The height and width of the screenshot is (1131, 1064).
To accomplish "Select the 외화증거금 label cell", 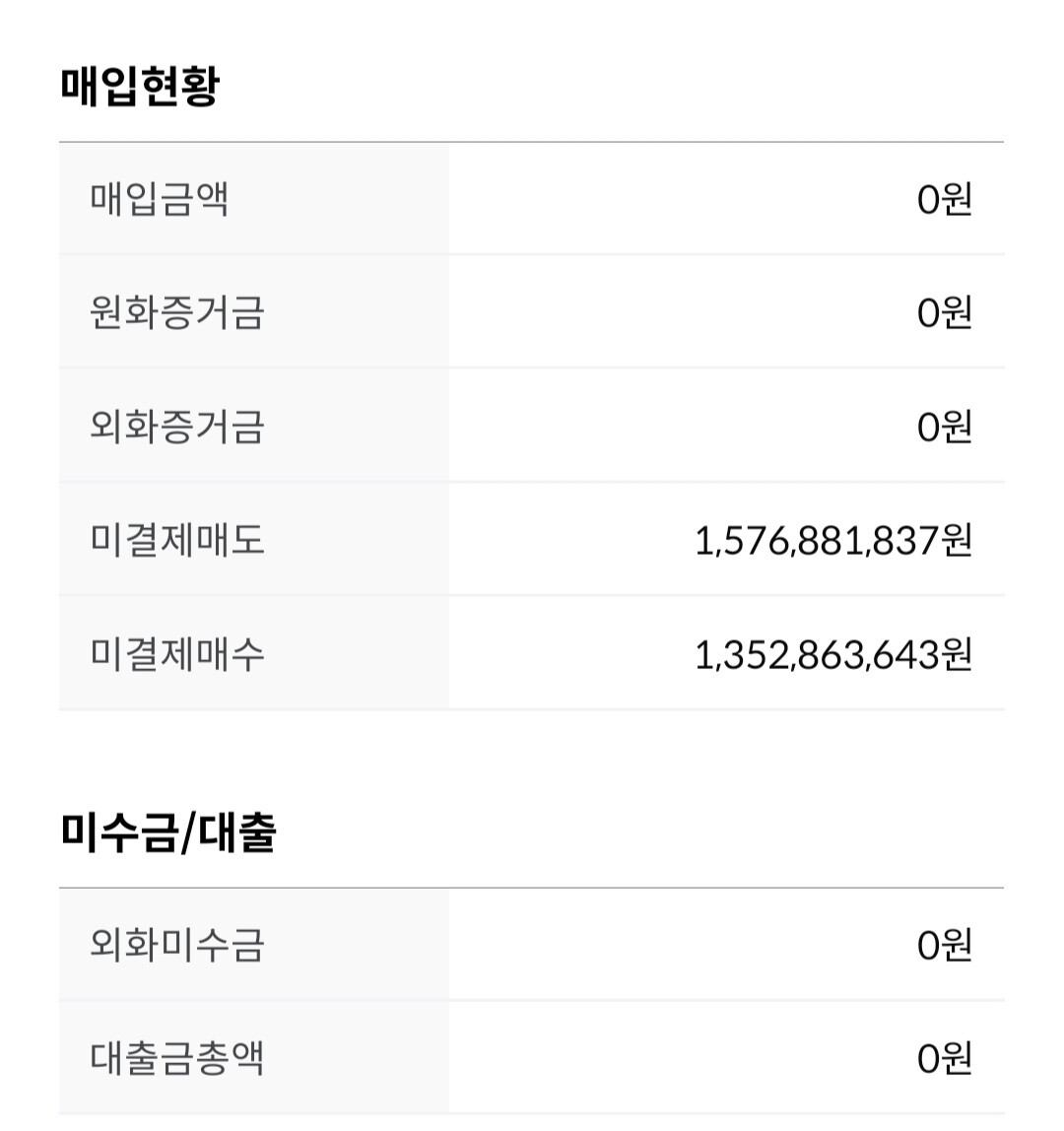I will (177, 427).
